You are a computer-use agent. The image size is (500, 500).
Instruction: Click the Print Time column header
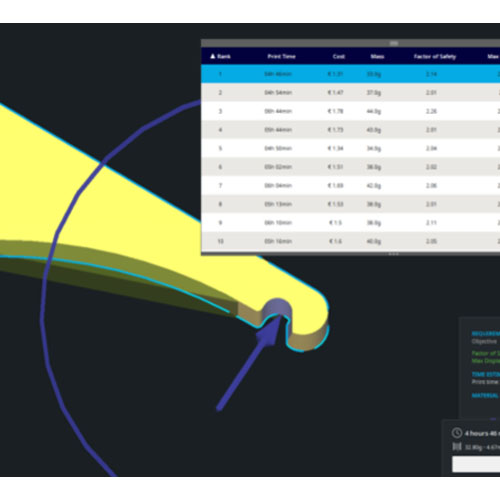tap(281, 56)
